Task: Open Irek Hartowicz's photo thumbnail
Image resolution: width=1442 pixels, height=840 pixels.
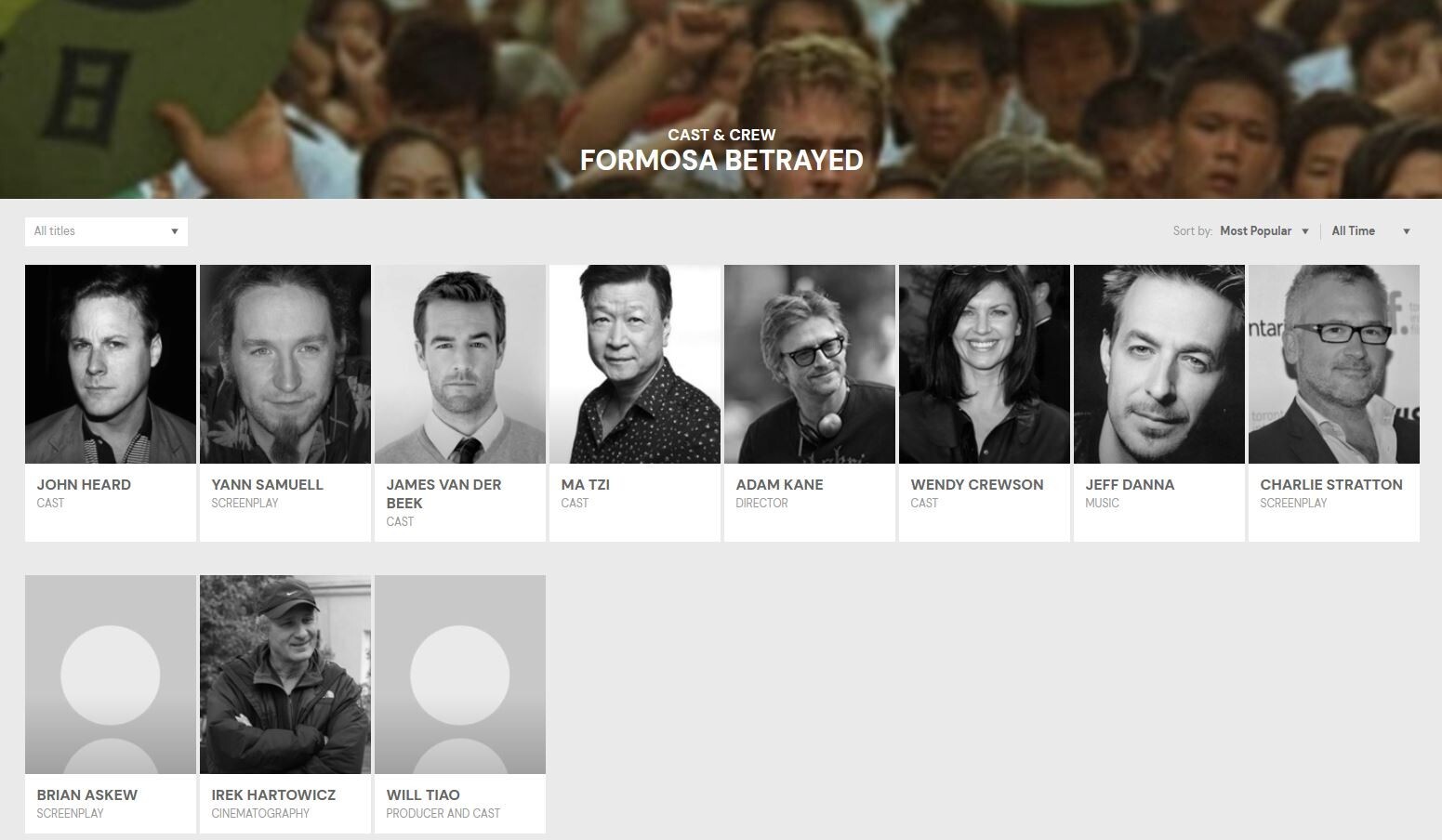Action: click(x=285, y=675)
